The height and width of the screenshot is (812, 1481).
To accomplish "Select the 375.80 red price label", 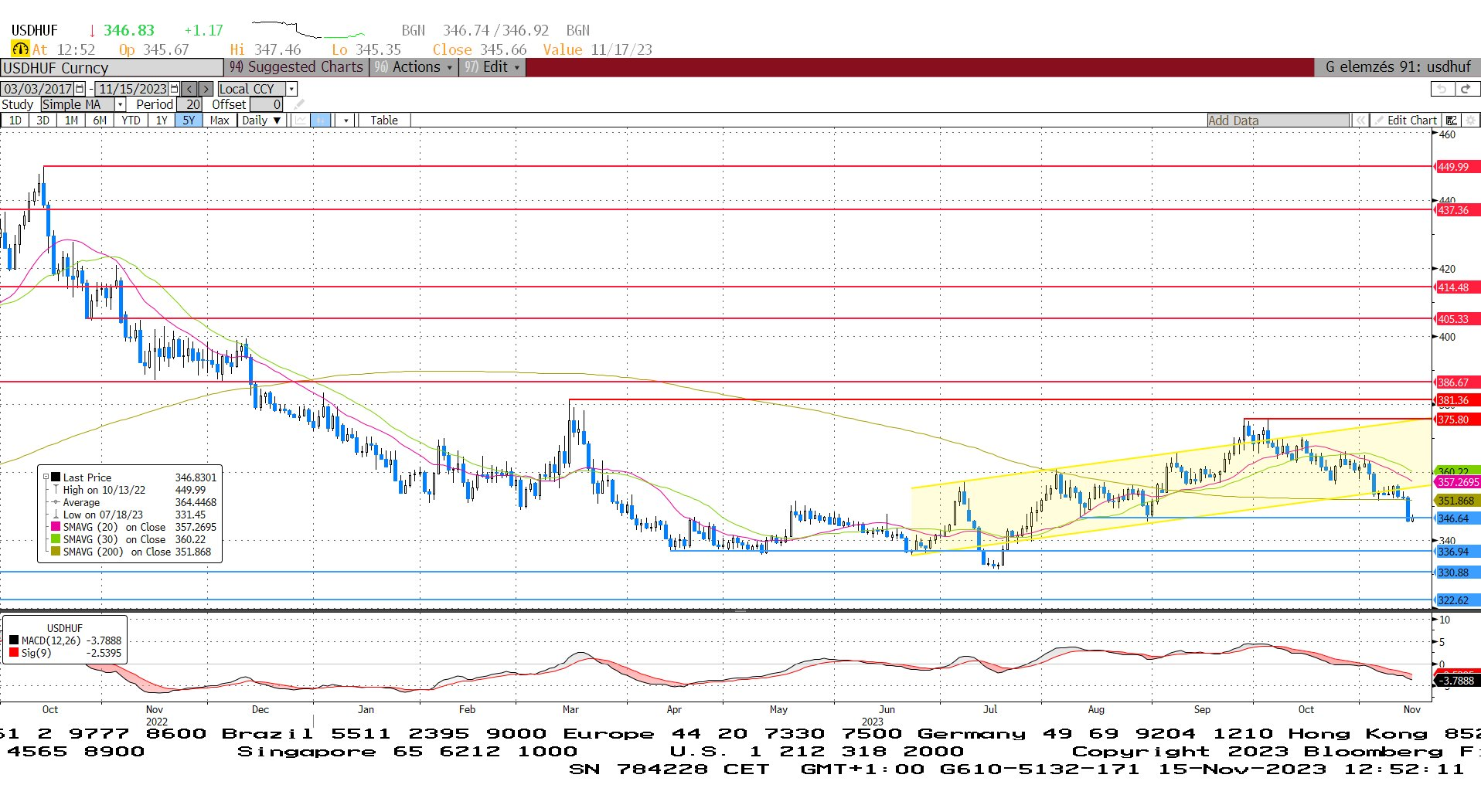I will click(1456, 420).
